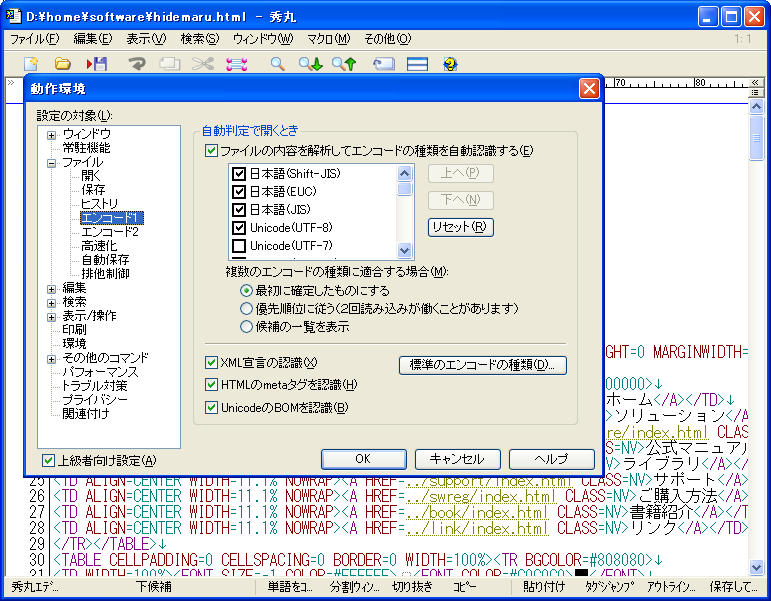The image size is (771, 601).
Task: Open the 検索(S) menu
Action: point(199,39)
